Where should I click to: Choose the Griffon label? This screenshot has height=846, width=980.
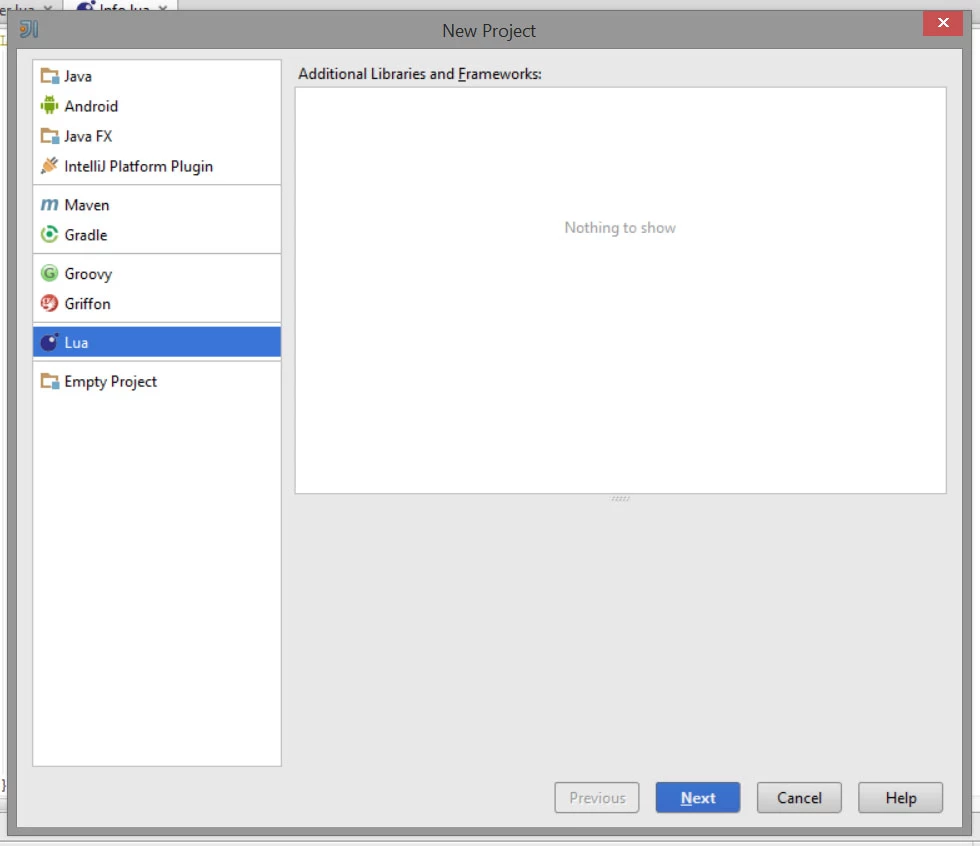click(x=88, y=304)
